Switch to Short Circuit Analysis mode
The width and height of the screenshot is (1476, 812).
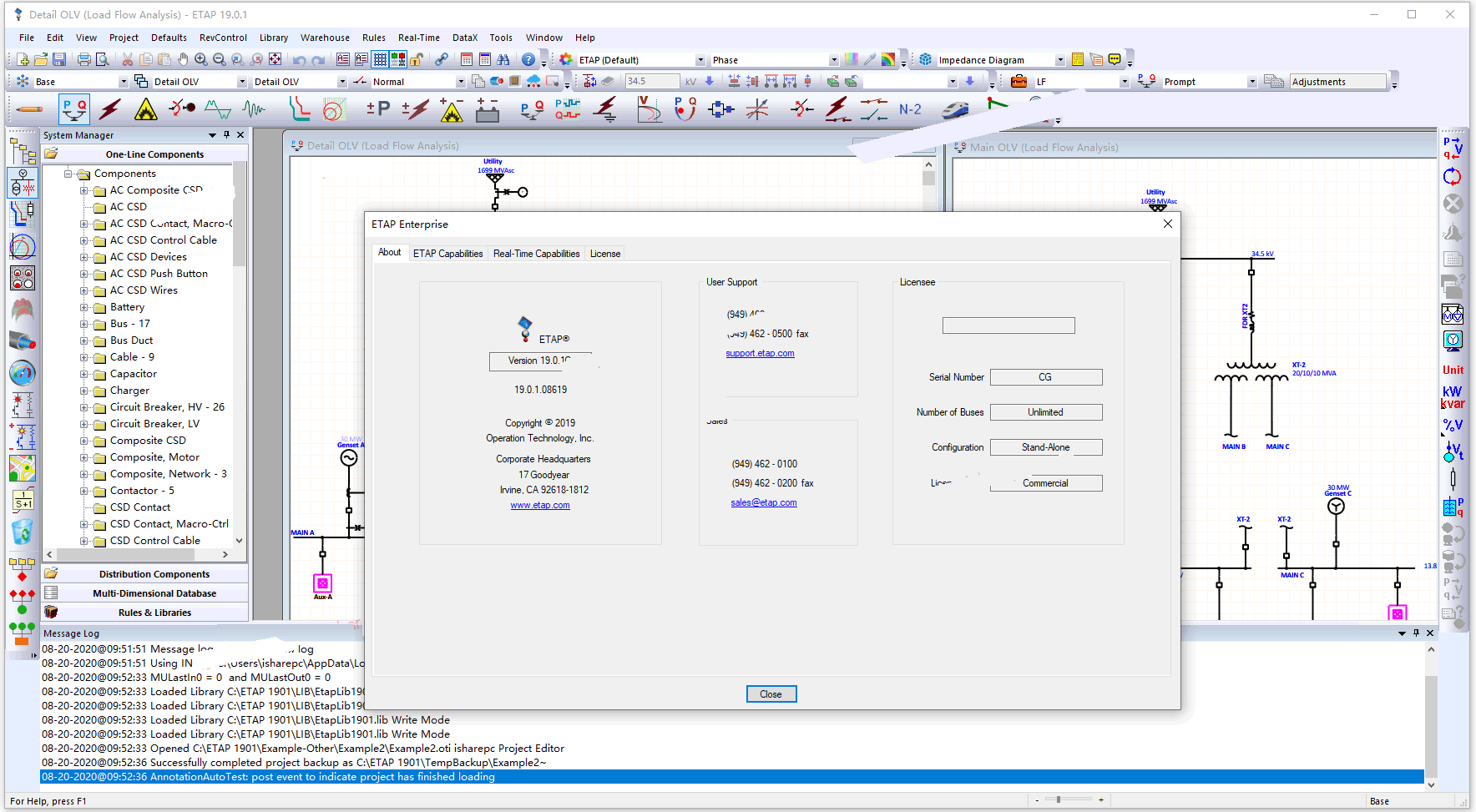[x=110, y=109]
